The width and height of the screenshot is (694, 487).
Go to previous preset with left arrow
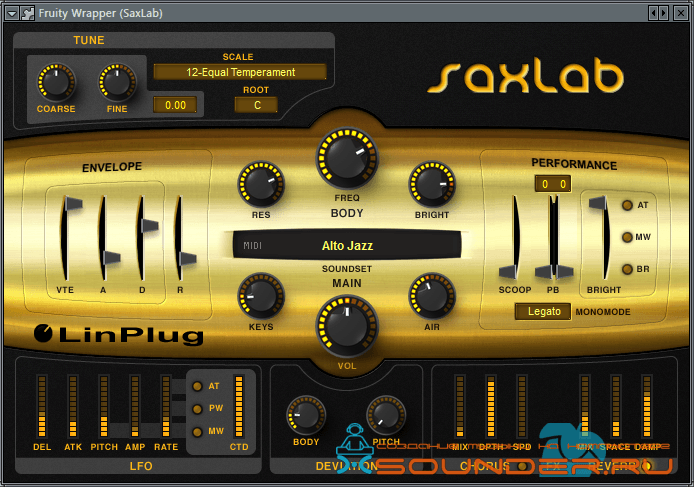[x=653, y=13]
